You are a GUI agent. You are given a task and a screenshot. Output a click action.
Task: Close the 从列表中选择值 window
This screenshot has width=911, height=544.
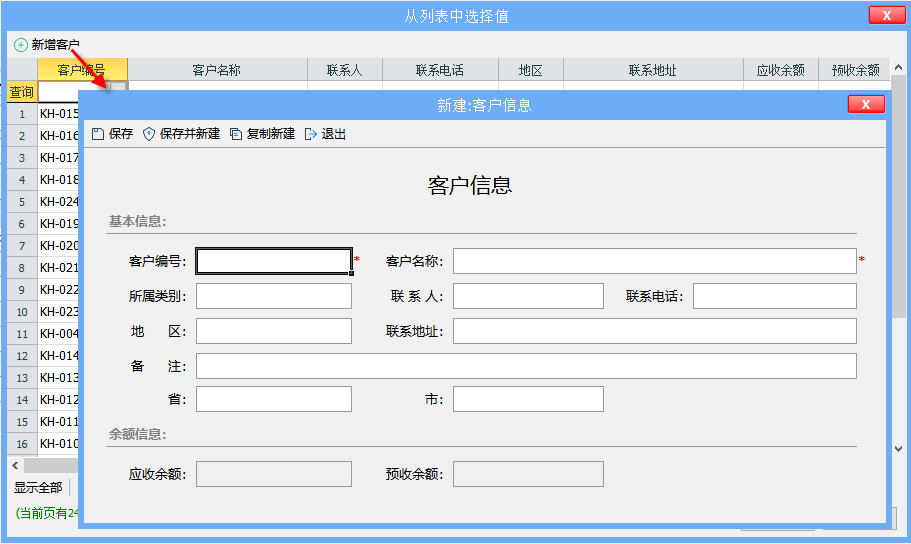[x=887, y=16]
